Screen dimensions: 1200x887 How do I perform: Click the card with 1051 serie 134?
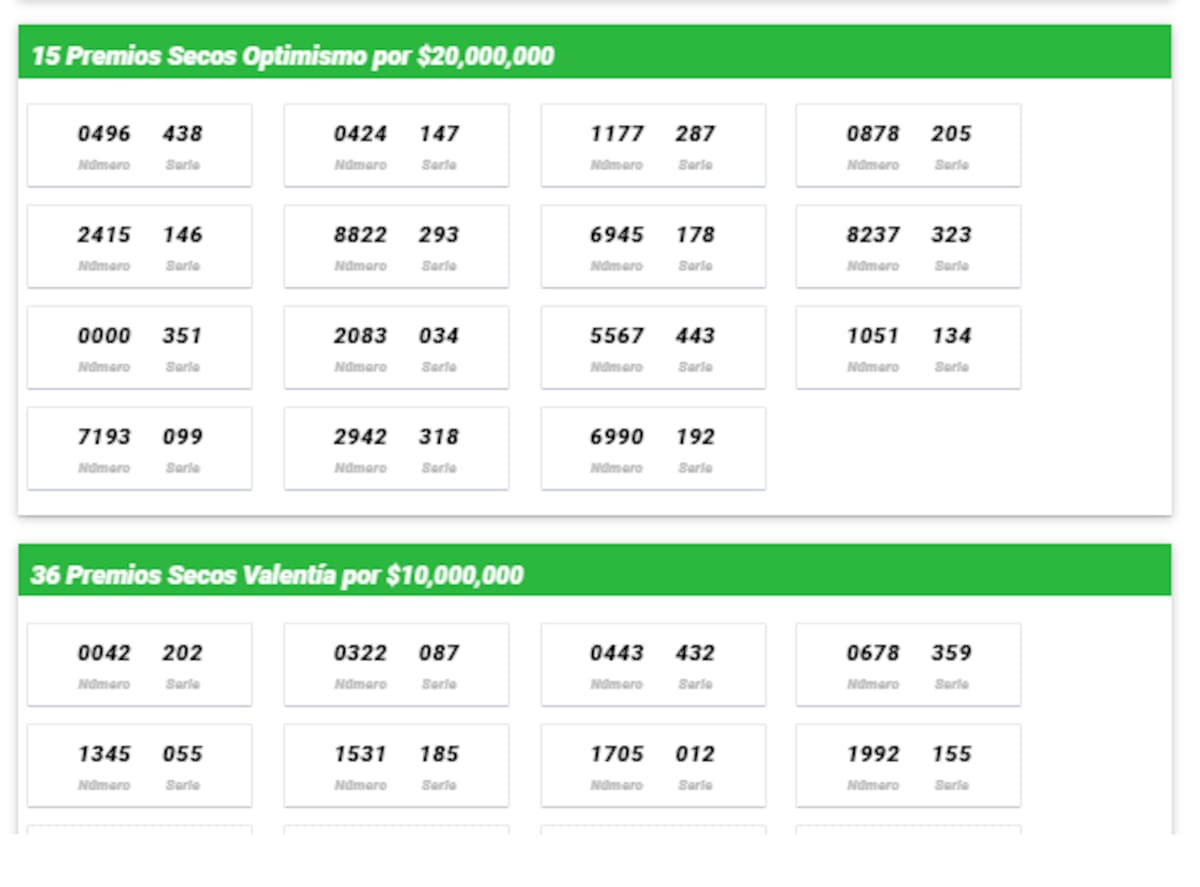[908, 348]
